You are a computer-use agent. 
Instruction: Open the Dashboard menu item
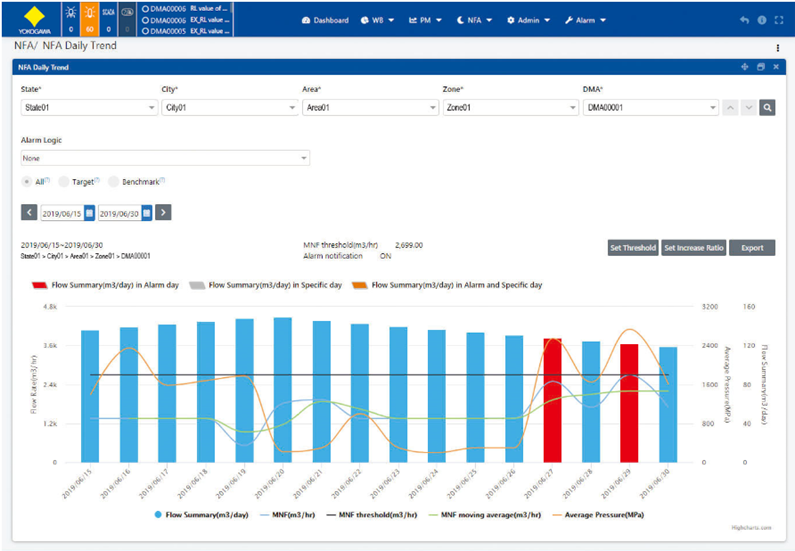(x=325, y=20)
